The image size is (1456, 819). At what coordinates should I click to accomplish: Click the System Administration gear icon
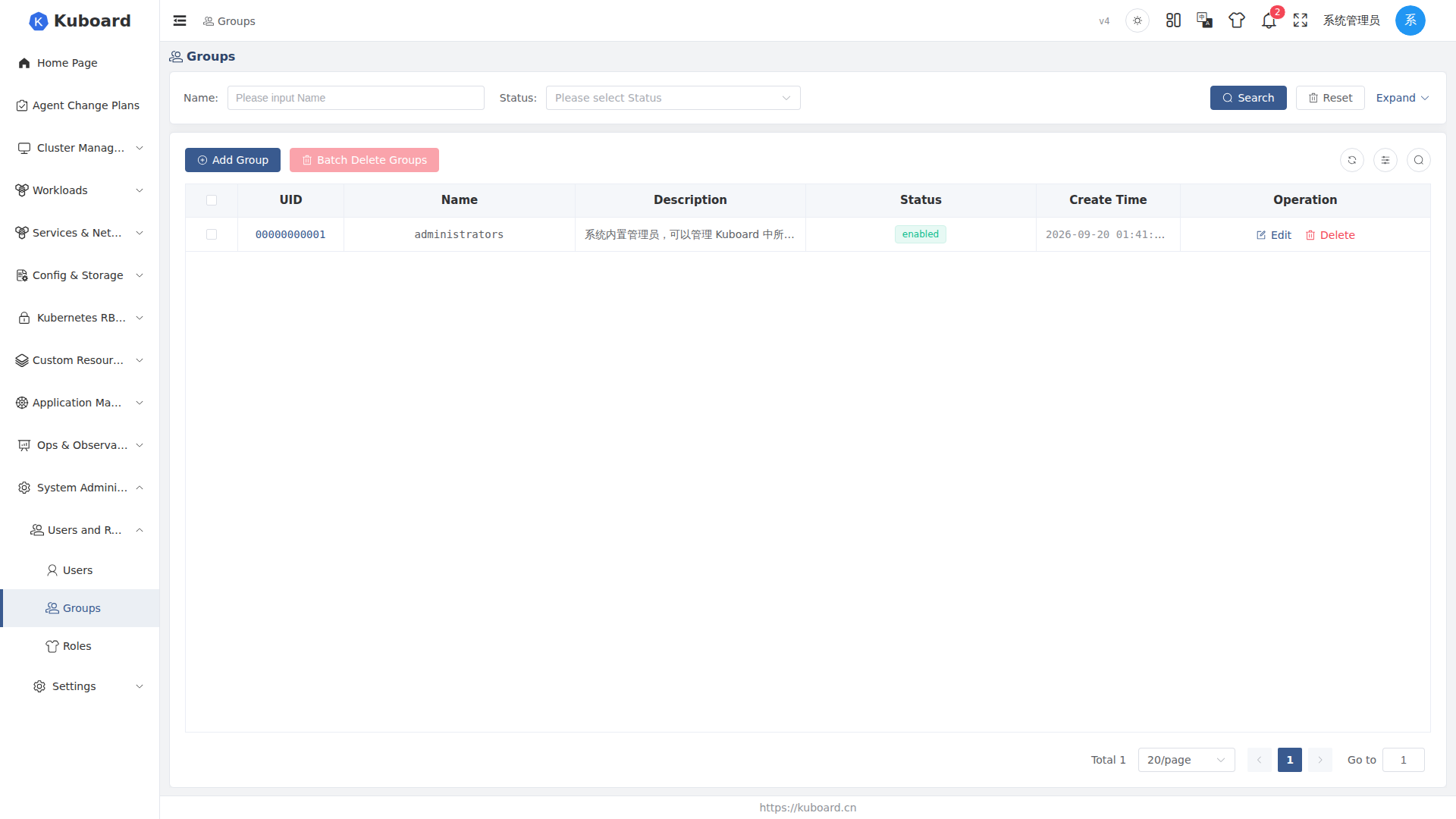tap(24, 488)
